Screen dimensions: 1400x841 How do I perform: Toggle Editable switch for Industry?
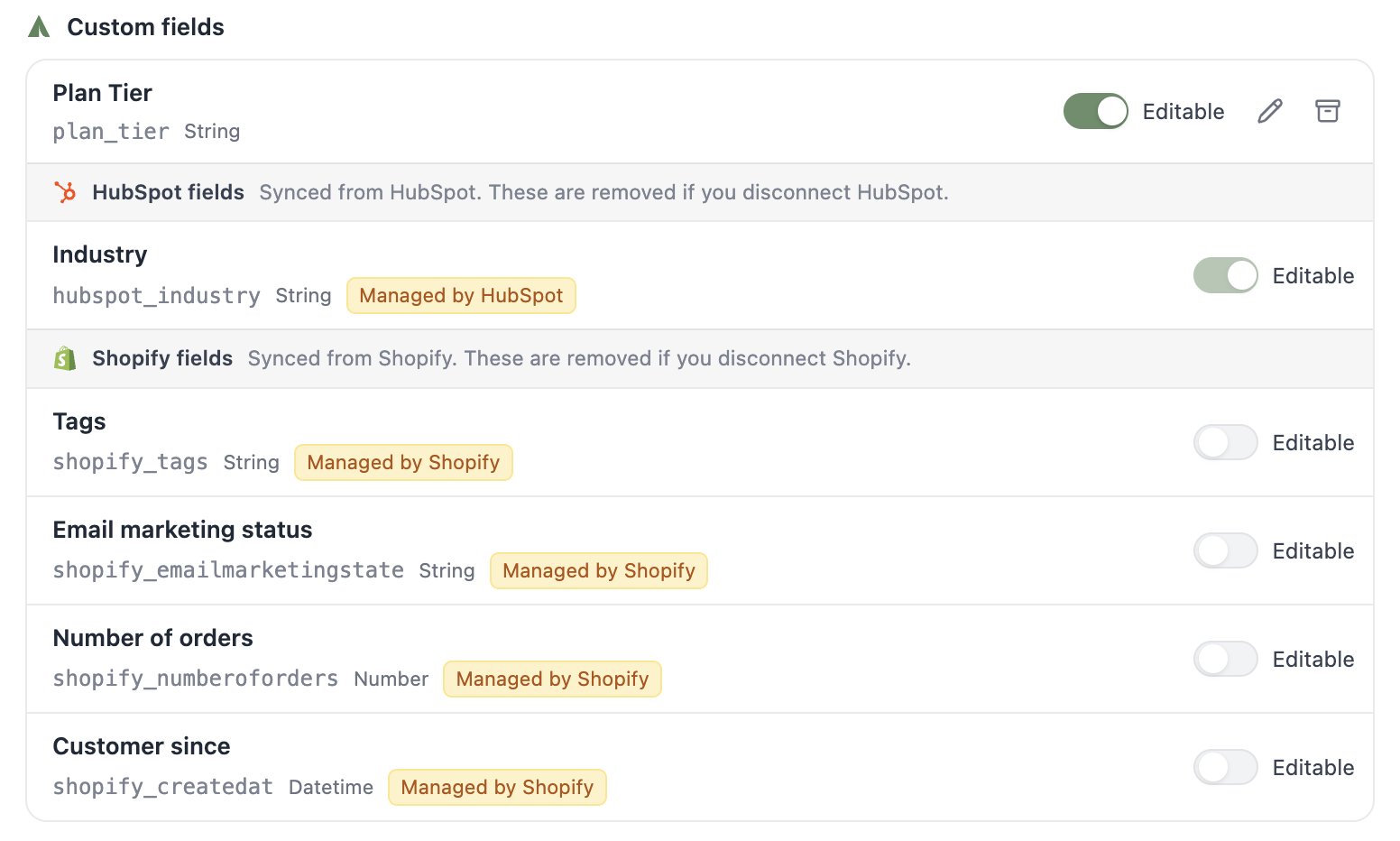pyautogui.click(x=1225, y=275)
